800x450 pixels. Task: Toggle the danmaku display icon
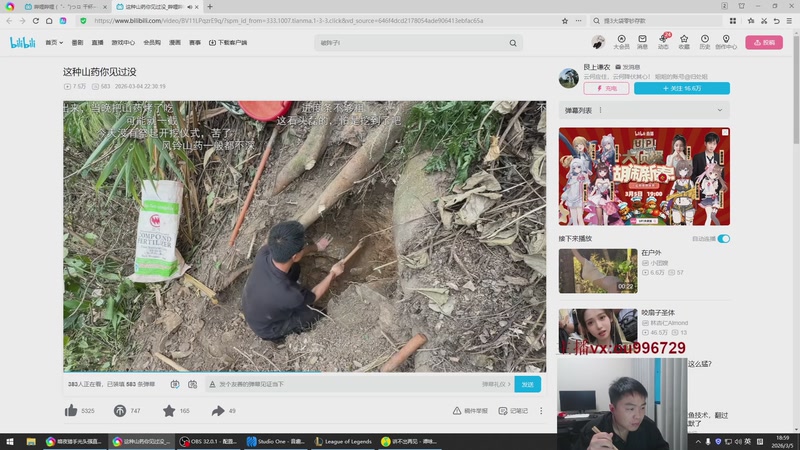[175, 384]
